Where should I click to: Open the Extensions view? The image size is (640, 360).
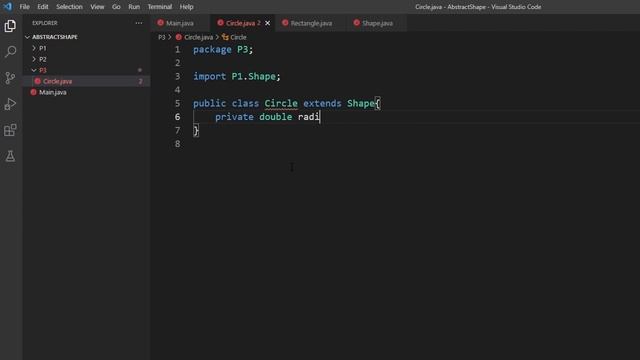(x=10, y=130)
